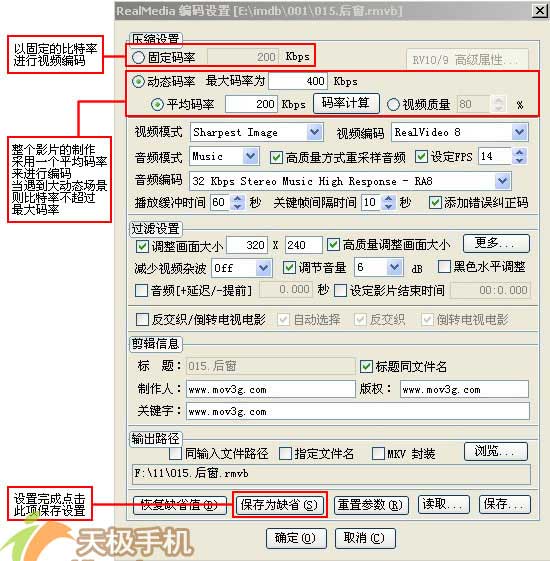550x561 pixels.
Task: Click the 保存... button
Action: point(505,504)
